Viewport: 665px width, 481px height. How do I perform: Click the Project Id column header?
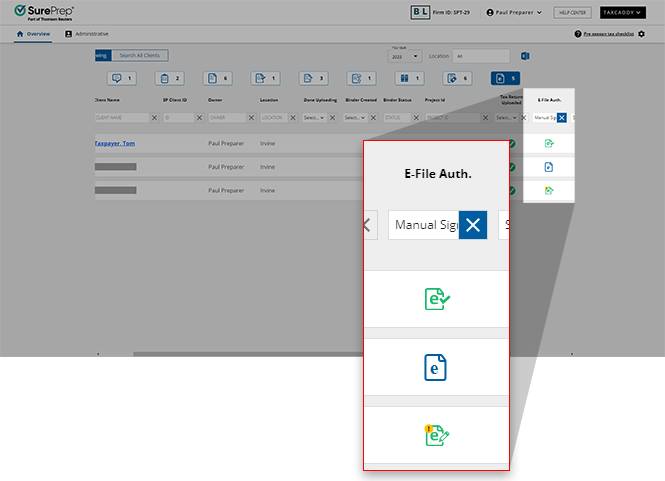pos(435,100)
